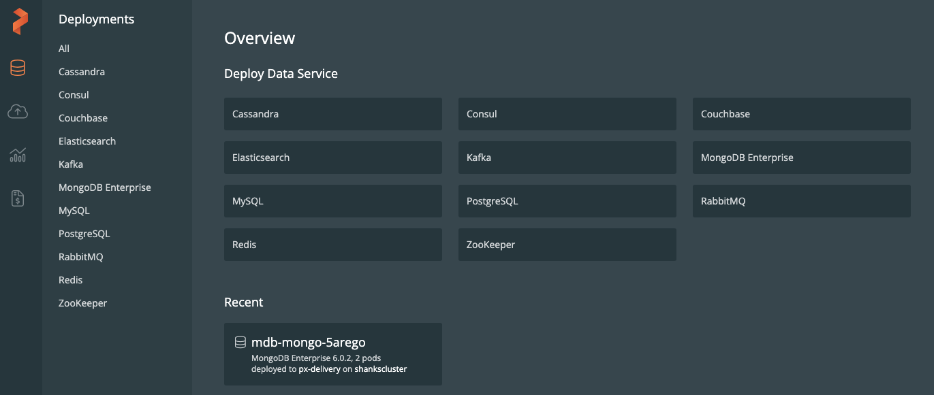934x395 pixels.
Task: Deploy RabbitMQ data service tile
Action: click(x=802, y=201)
